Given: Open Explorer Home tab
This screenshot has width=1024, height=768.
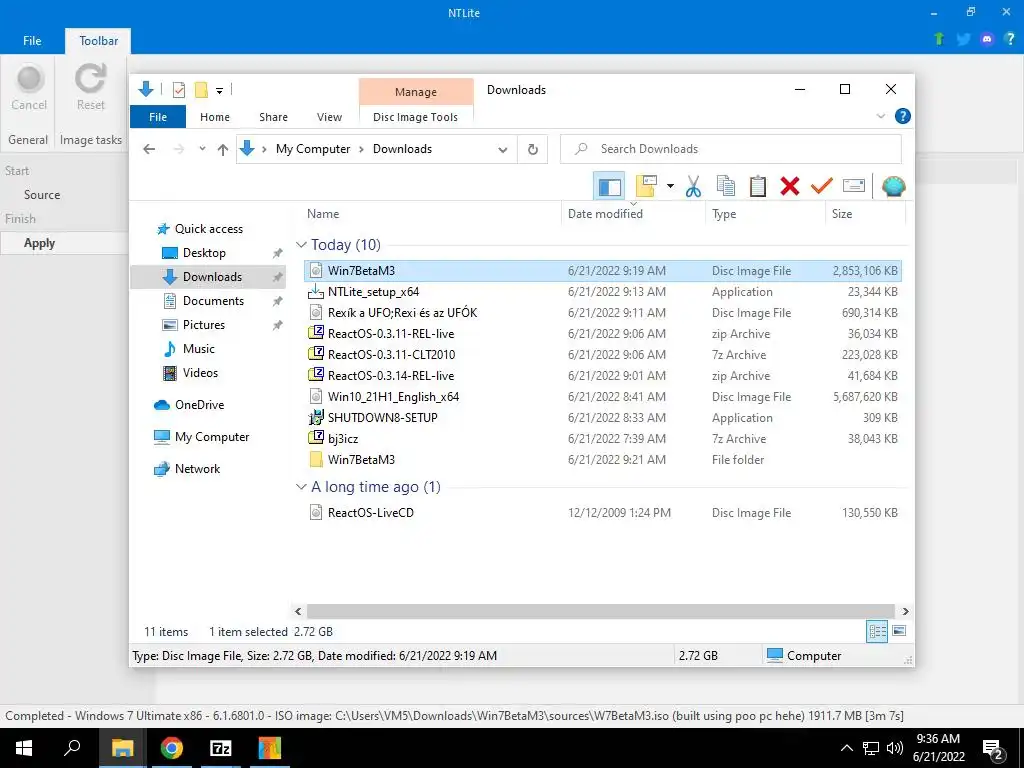Looking at the screenshot, I should (215, 117).
